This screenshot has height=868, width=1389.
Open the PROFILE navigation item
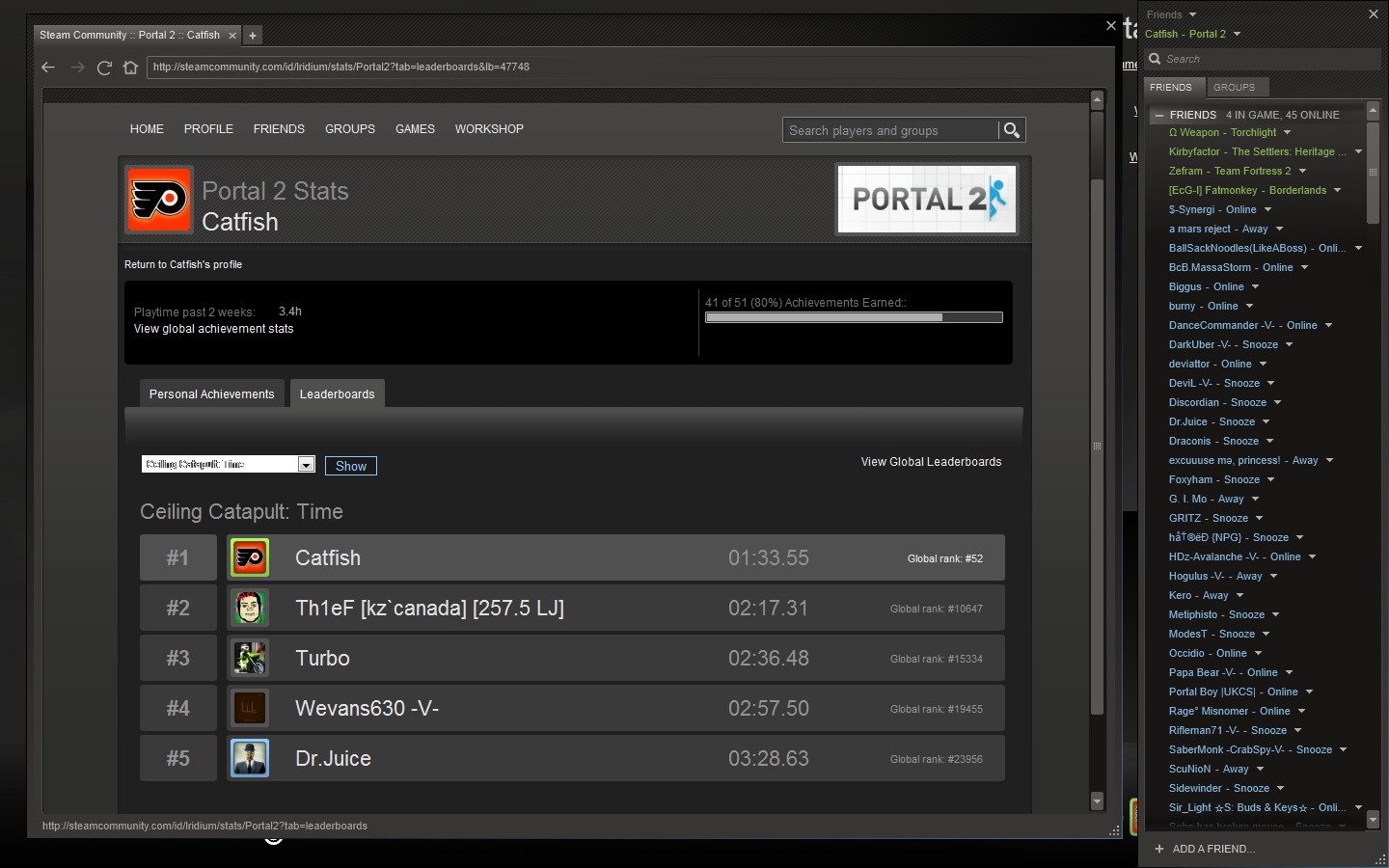(x=208, y=129)
